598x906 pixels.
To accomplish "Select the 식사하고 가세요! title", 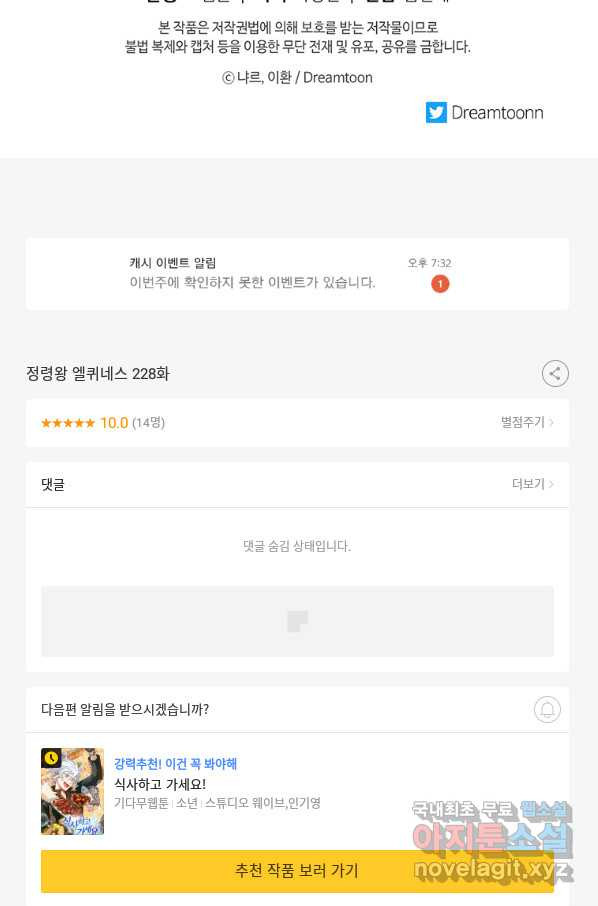I will click(160, 784).
